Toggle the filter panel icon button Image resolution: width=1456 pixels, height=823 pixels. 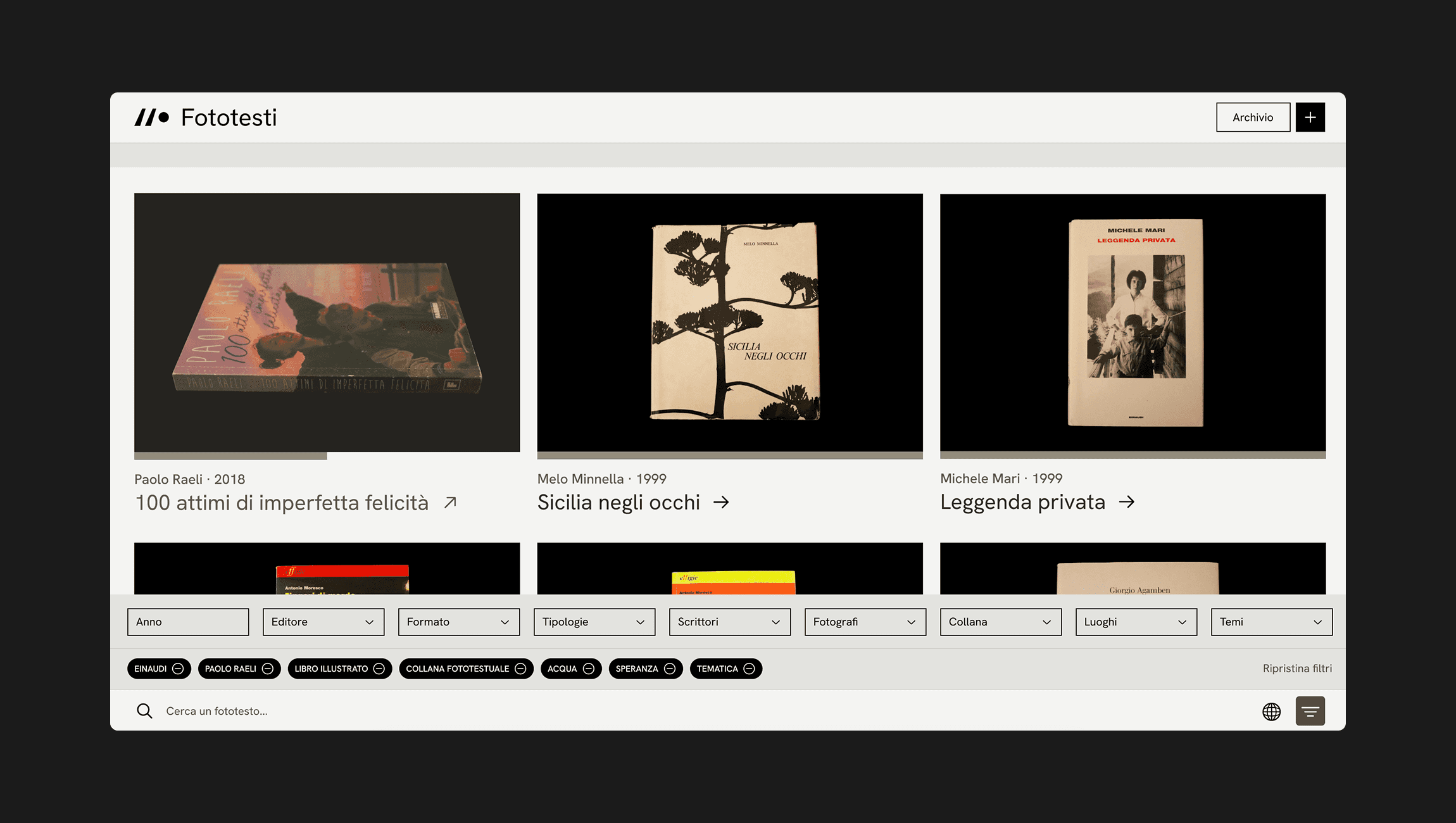pos(1310,712)
